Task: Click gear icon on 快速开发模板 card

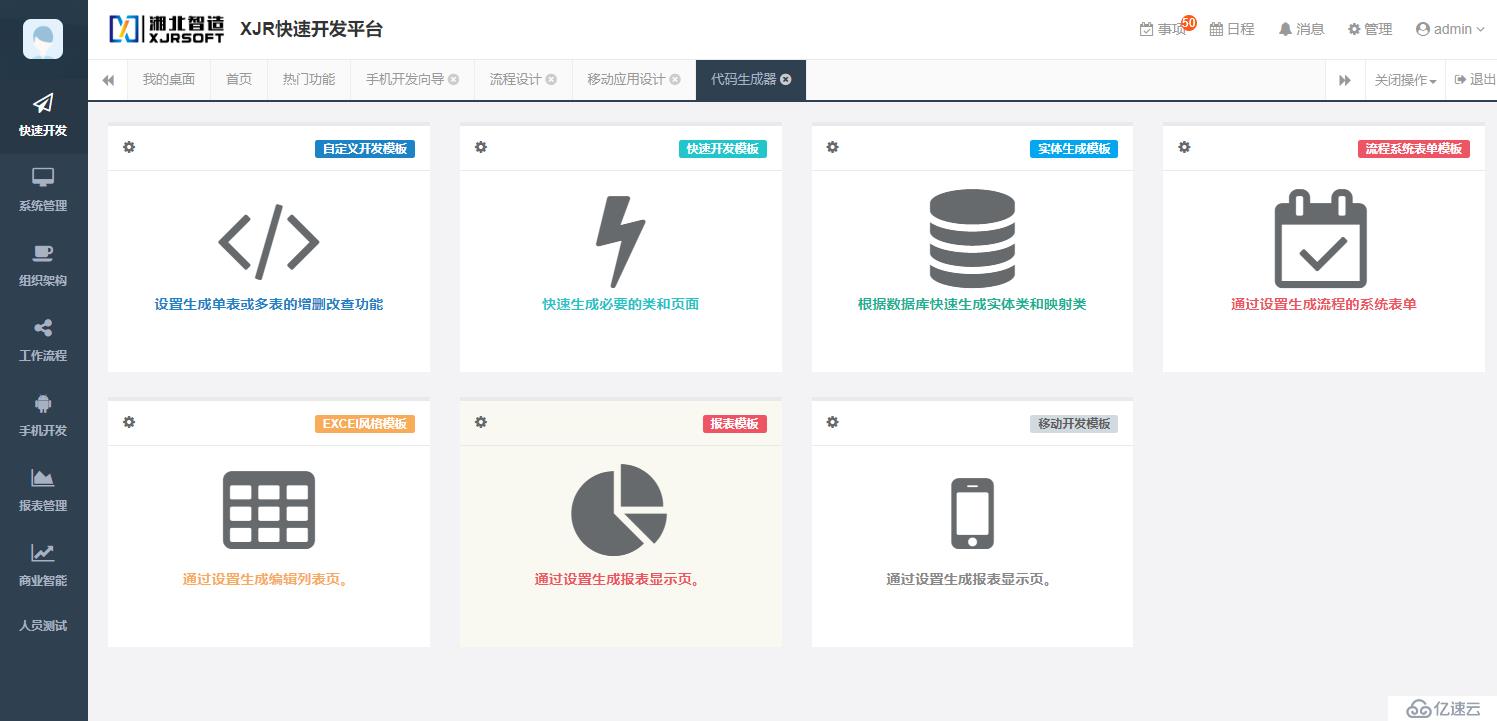Action: (481, 147)
